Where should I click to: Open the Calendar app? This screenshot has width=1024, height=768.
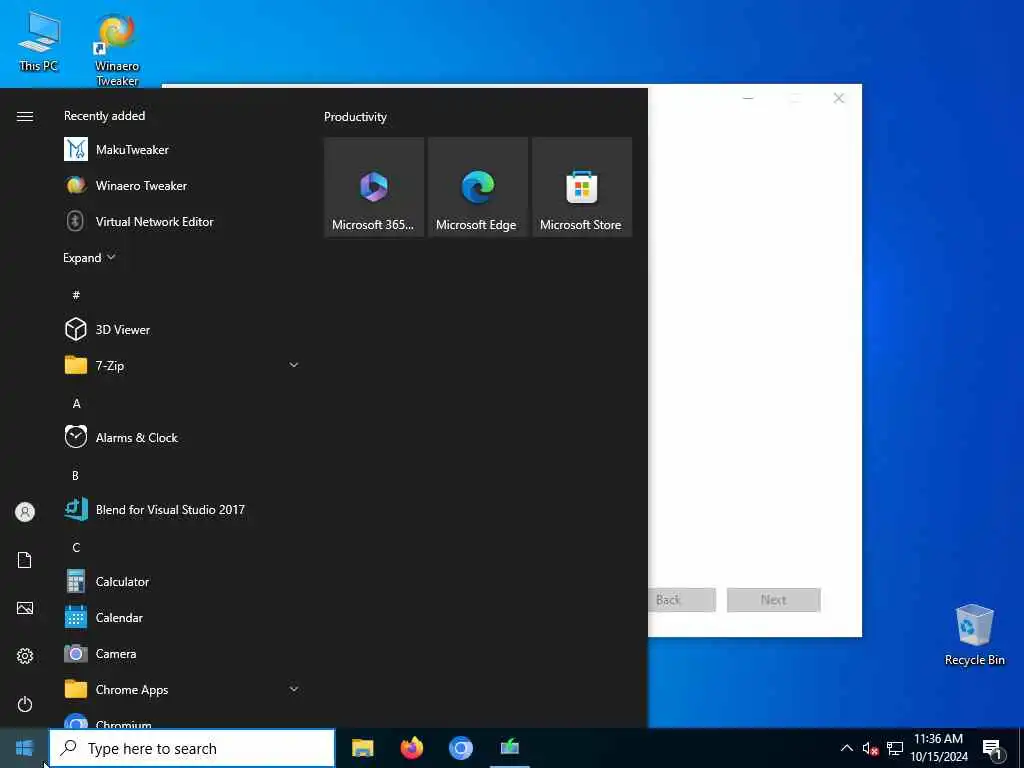click(182, 617)
